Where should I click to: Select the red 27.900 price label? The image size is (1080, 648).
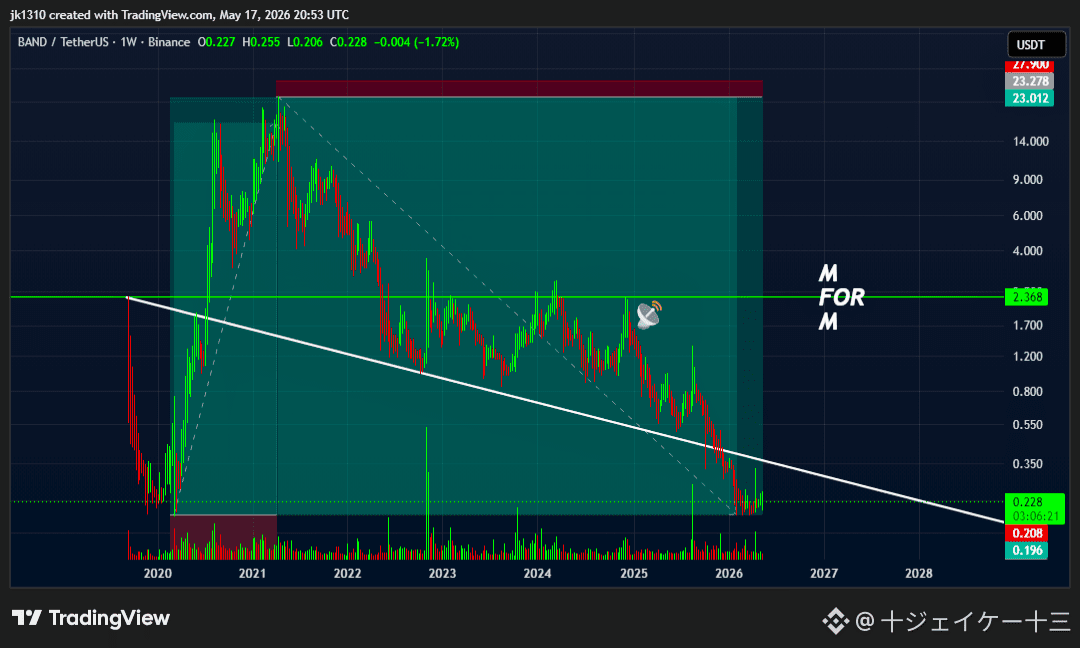1029,65
